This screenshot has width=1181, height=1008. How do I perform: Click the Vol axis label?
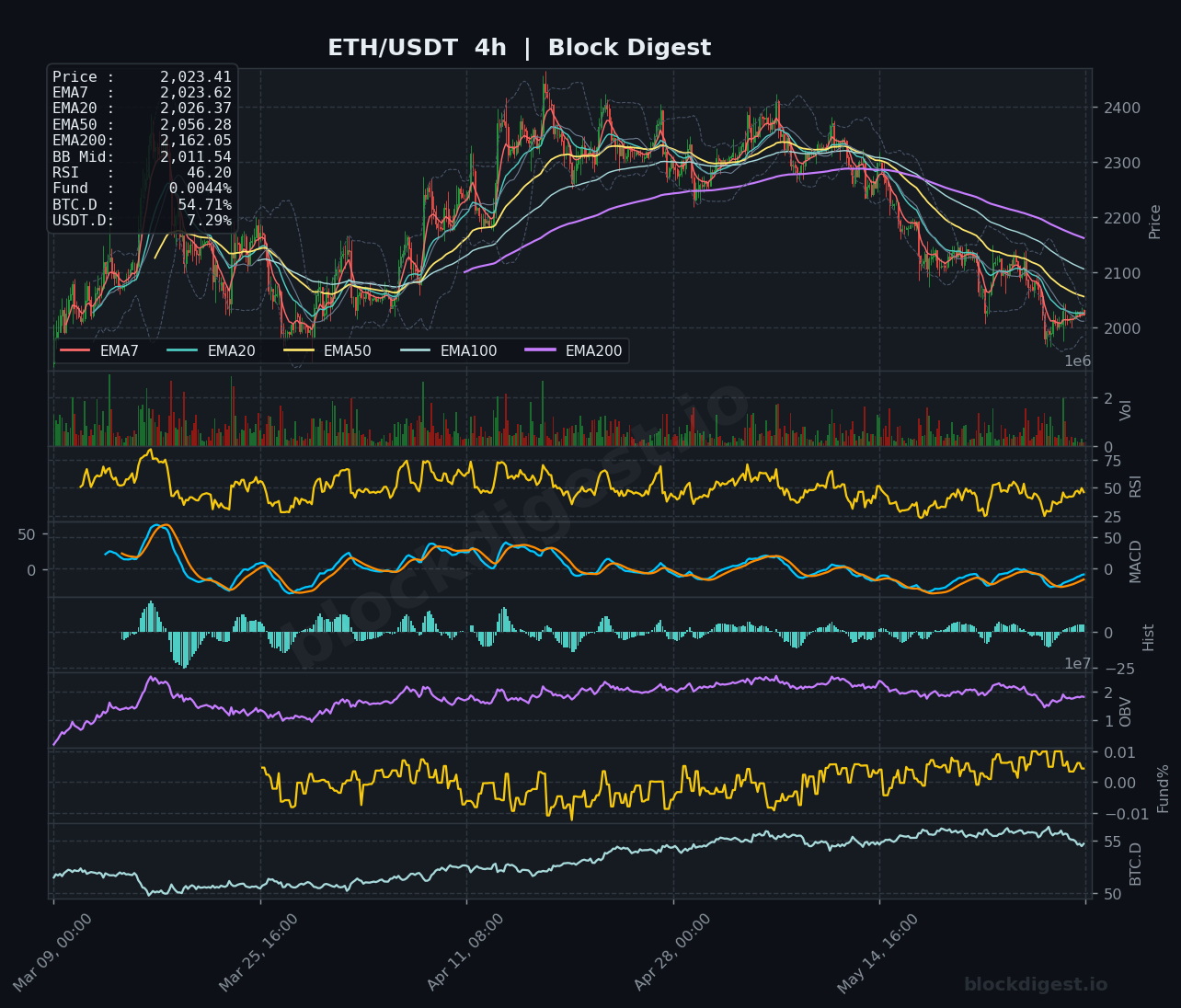click(x=1126, y=410)
